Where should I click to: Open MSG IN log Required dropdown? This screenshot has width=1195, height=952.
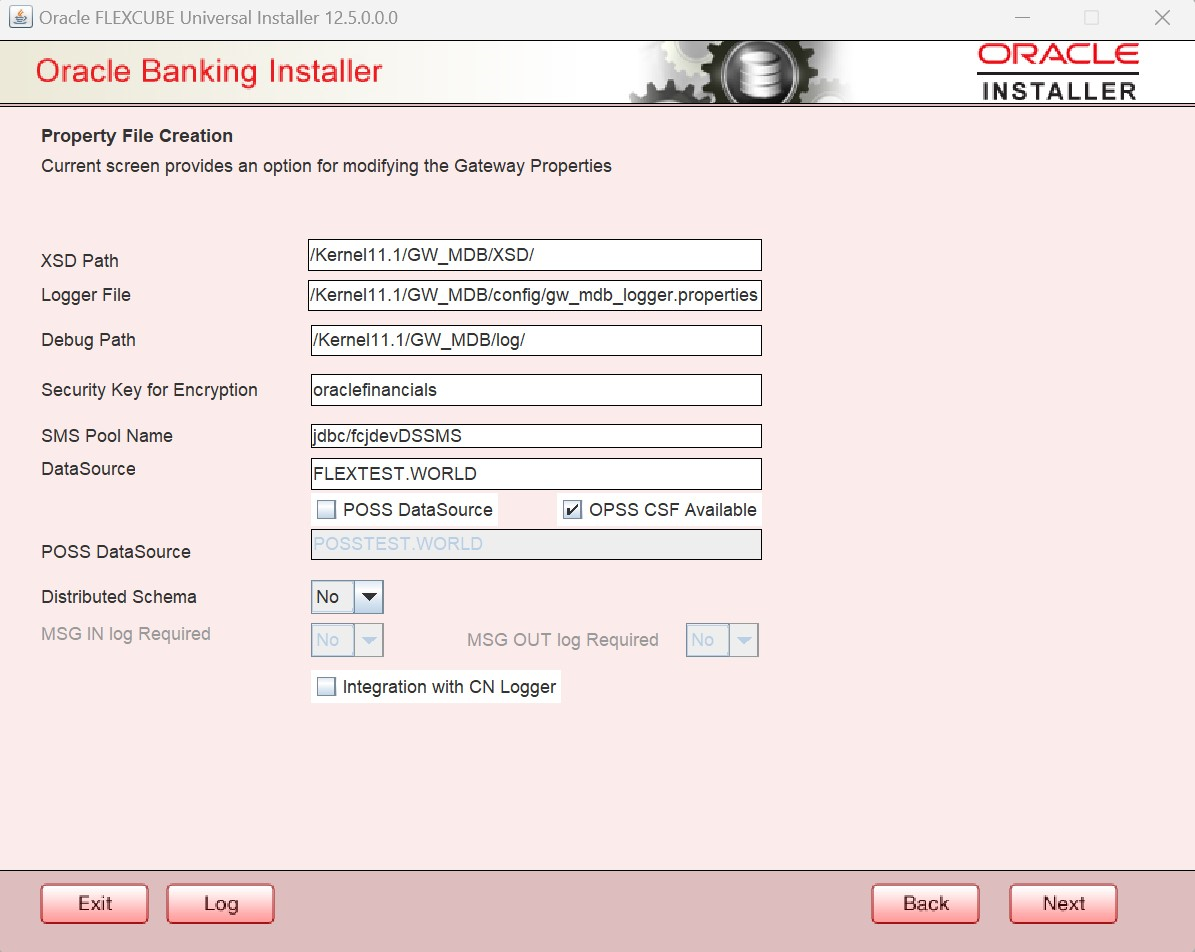tap(347, 640)
